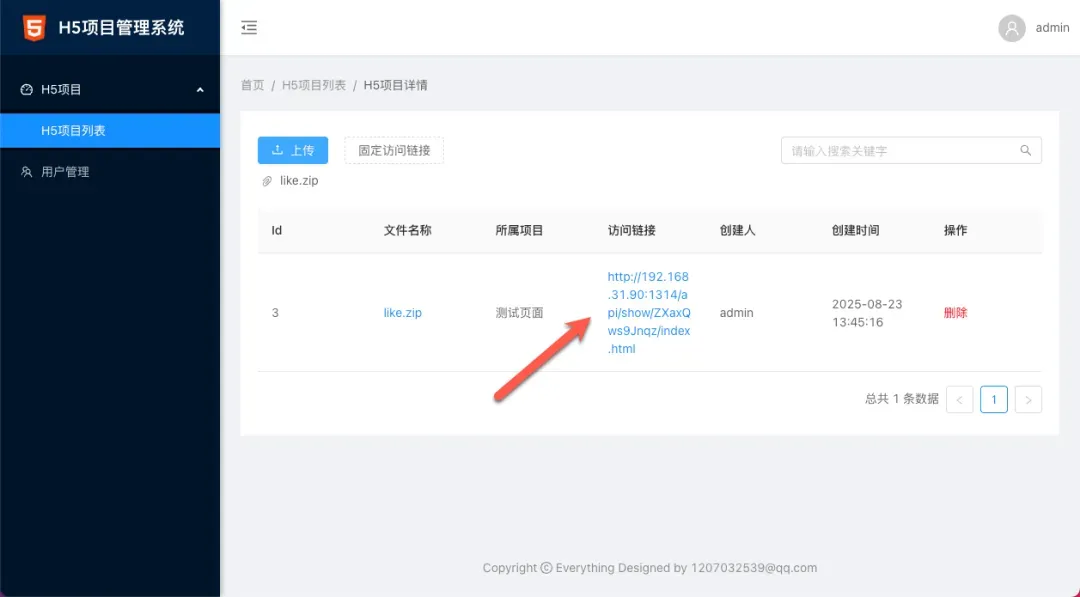Collapse the H5项目 submenu using its chevron

point(200,90)
